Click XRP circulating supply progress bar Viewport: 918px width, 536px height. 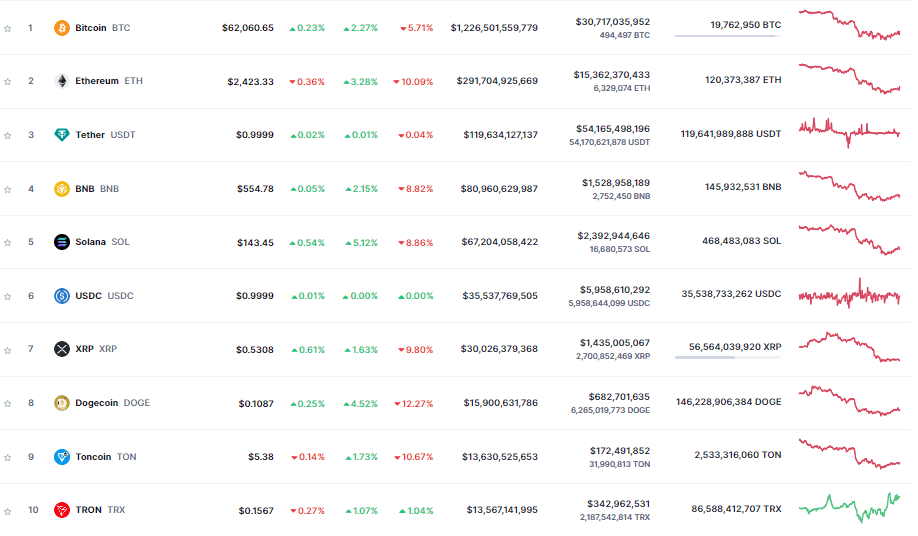click(728, 358)
